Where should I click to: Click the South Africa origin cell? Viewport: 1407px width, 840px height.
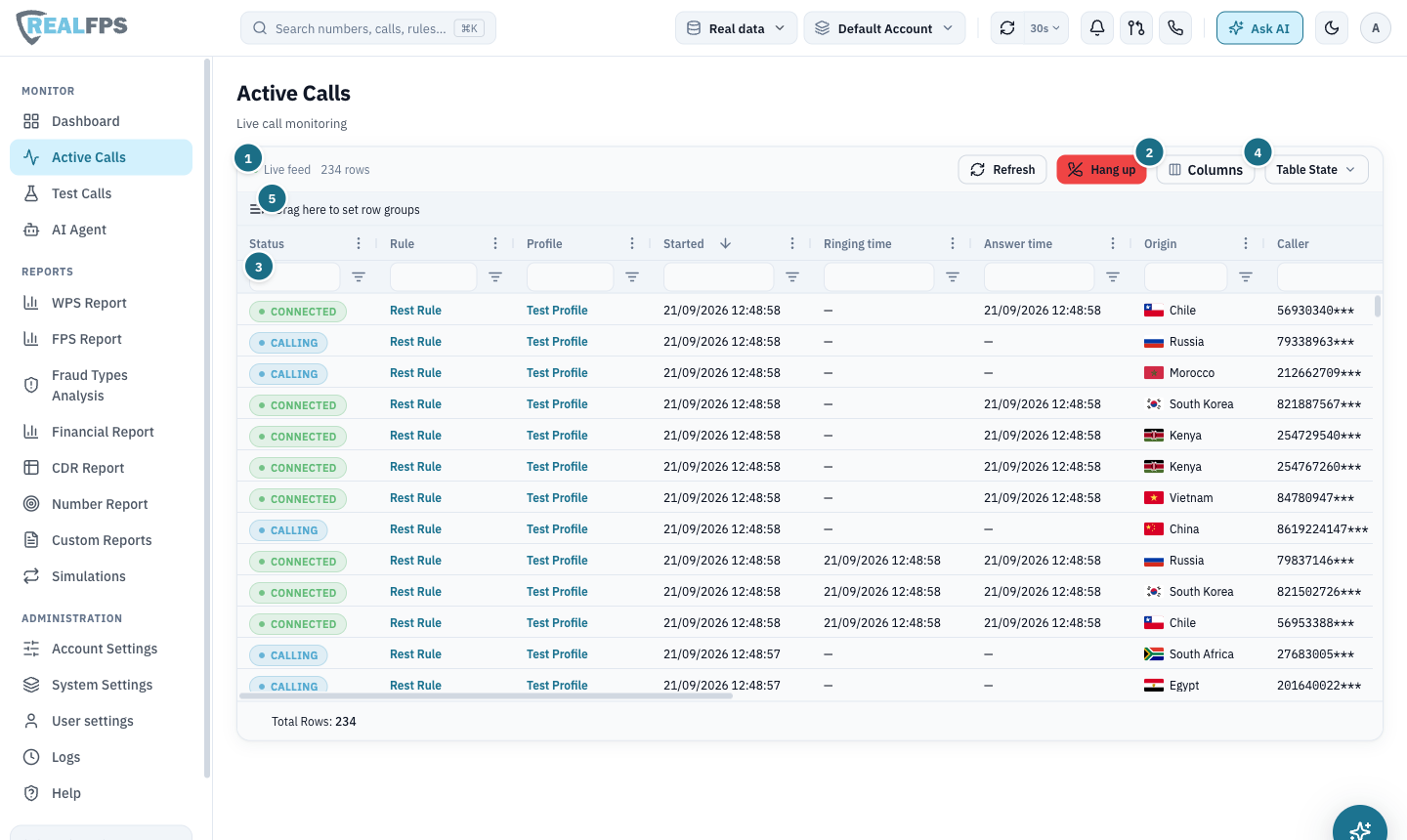coord(1189,654)
